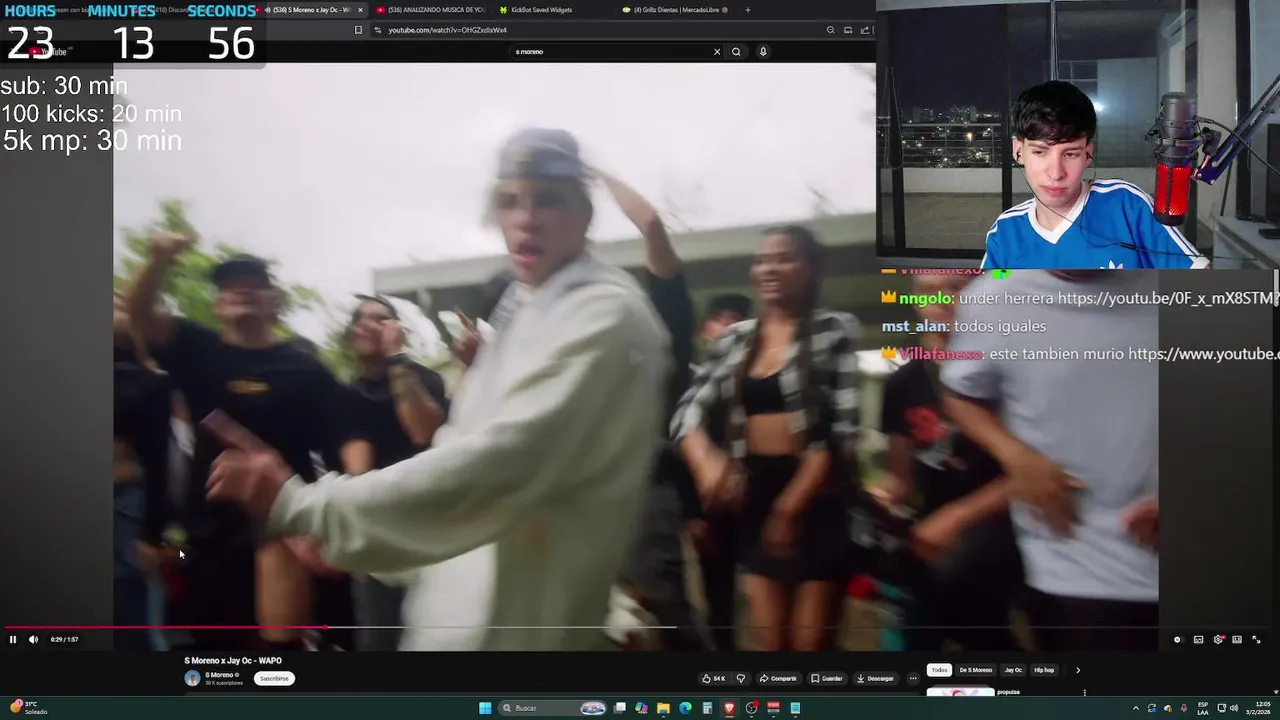Image resolution: width=1280 pixels, height=720 pixels.
Task: Open the OBS Studio taskbar icon
Action: pos(751,708)
